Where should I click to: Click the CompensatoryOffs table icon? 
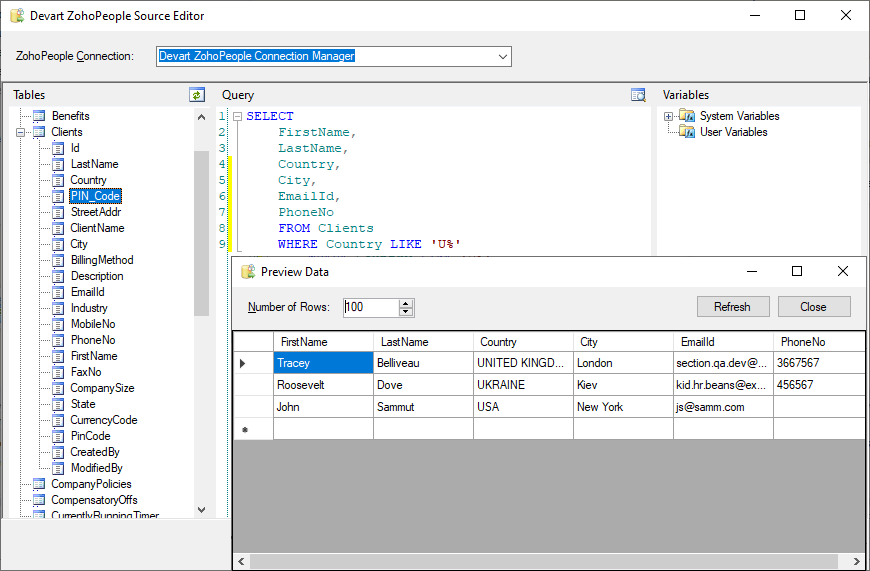40,500
